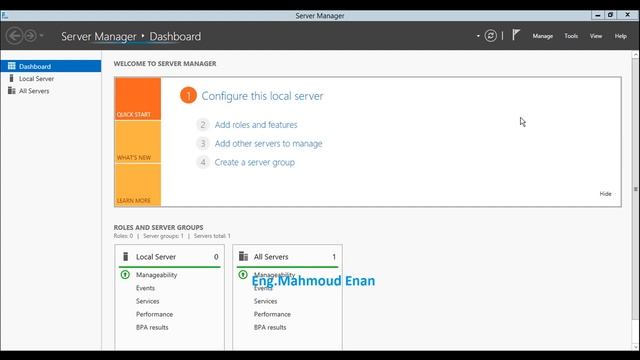Refresh the Server Manager dashboard
640x360 pixels.
[491, 36]
